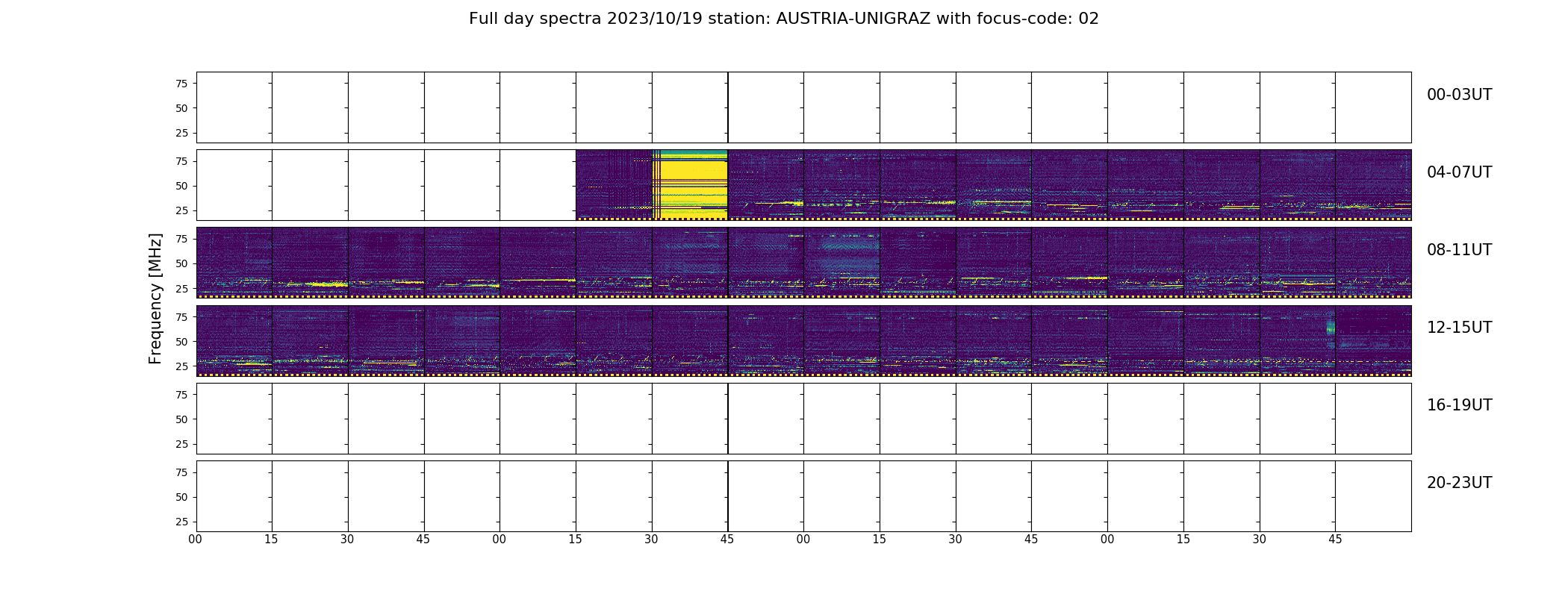Click the '50' tick of the 12-15UT row
Image resolution: width=1568 pixels, height=597 pixels.
point(181,342)
